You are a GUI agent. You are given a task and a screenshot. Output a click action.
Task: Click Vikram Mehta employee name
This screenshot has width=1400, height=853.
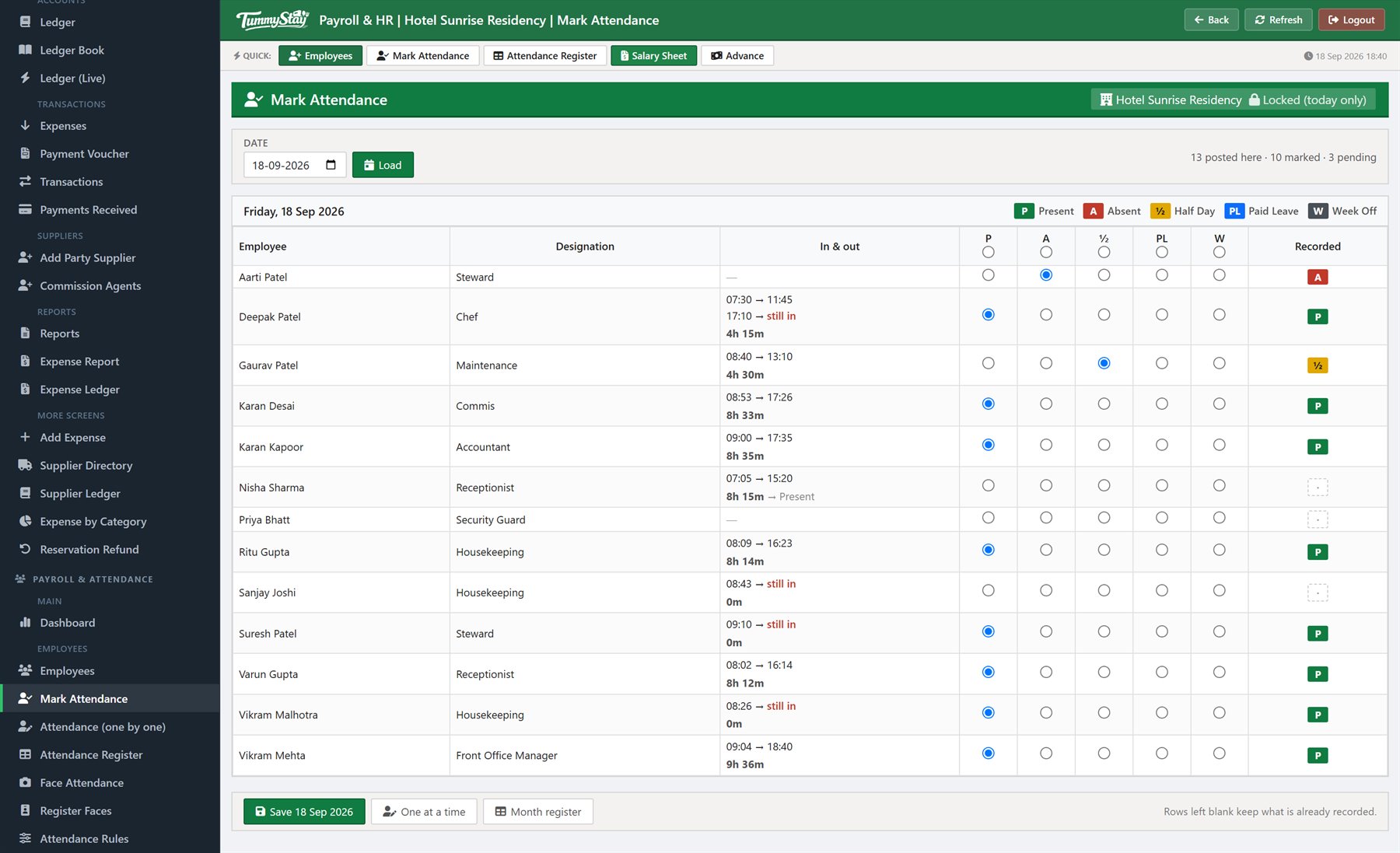pyautogui.click(x=271, y=755)
